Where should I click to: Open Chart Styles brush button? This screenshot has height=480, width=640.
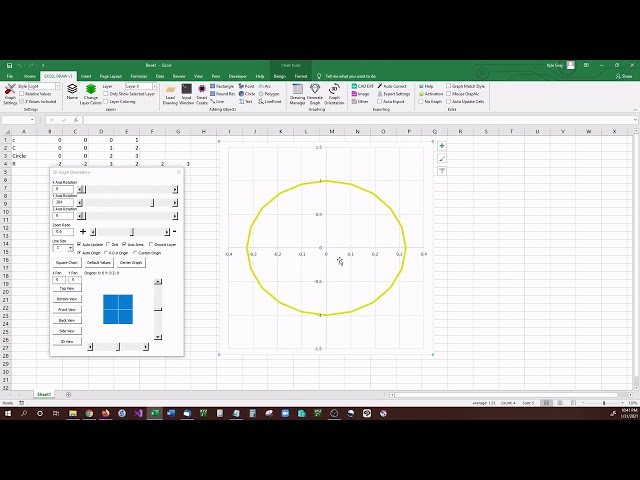tap(442, 158)
